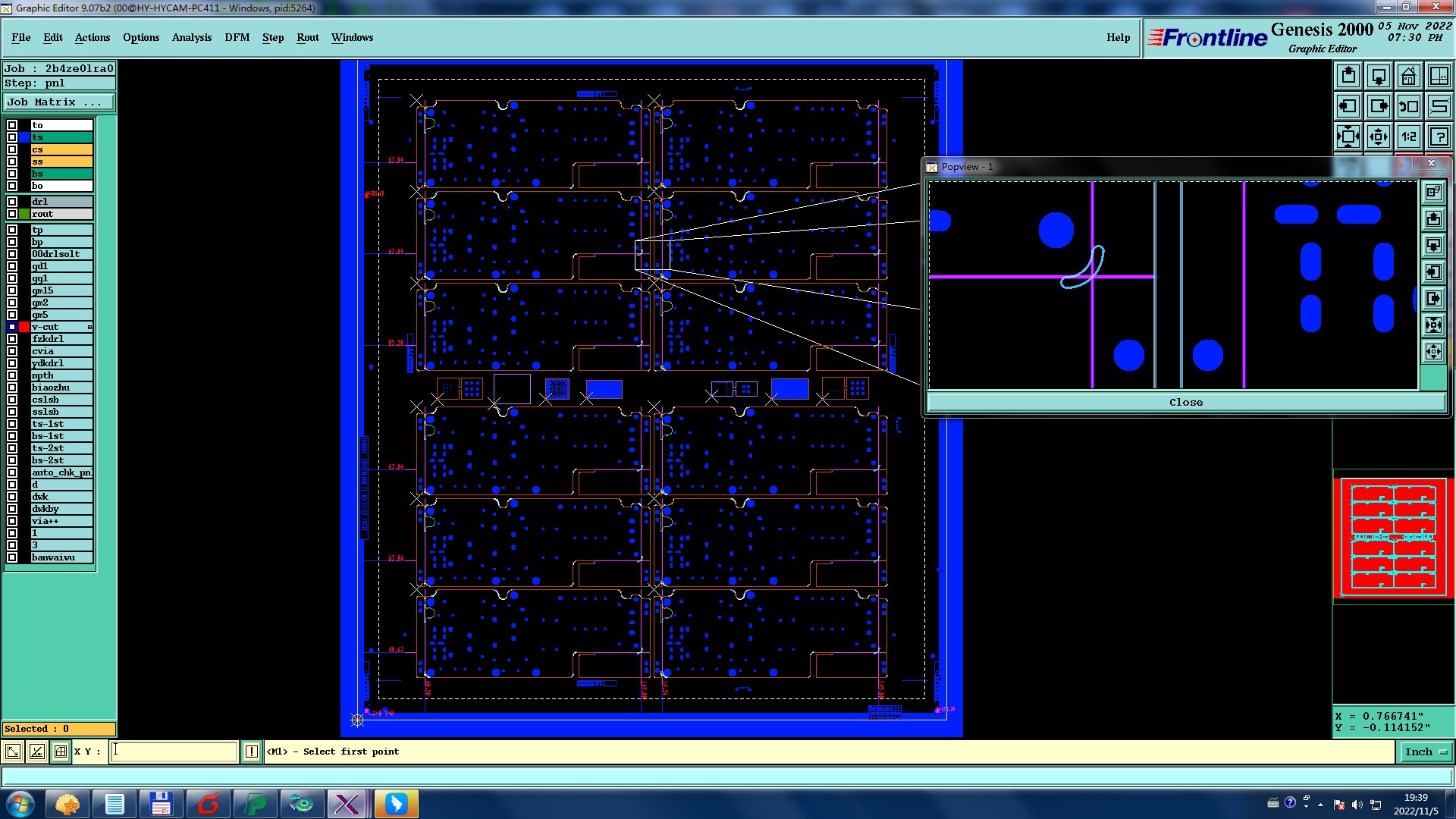Screen dimensions: 1456x819
Task: Open the Job Matrix selector
Action: [x=59, y=102]
